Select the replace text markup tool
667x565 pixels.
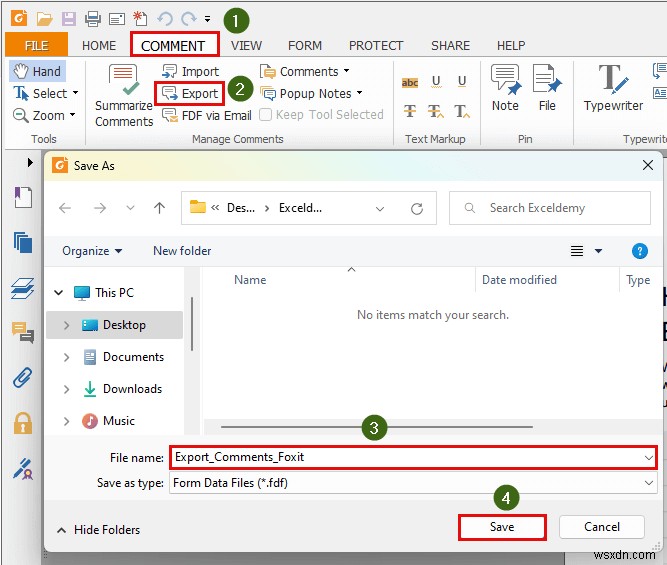pyautogui.click(x=436, y=111)
